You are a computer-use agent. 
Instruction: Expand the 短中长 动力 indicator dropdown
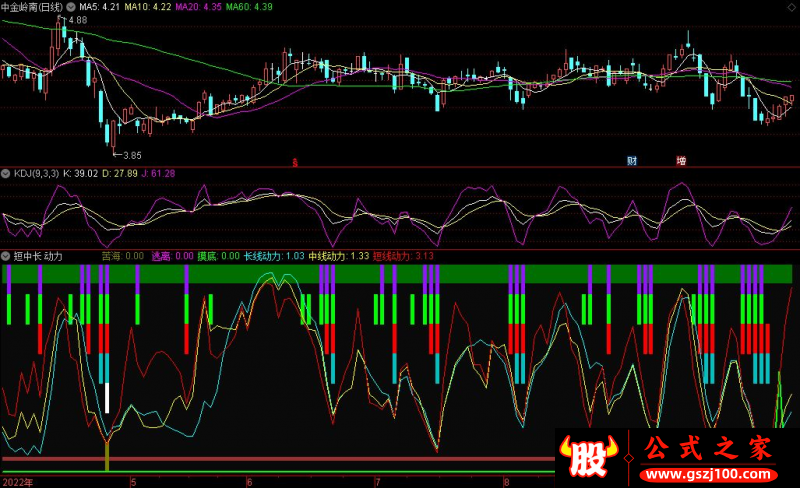[x=6, y=256]
